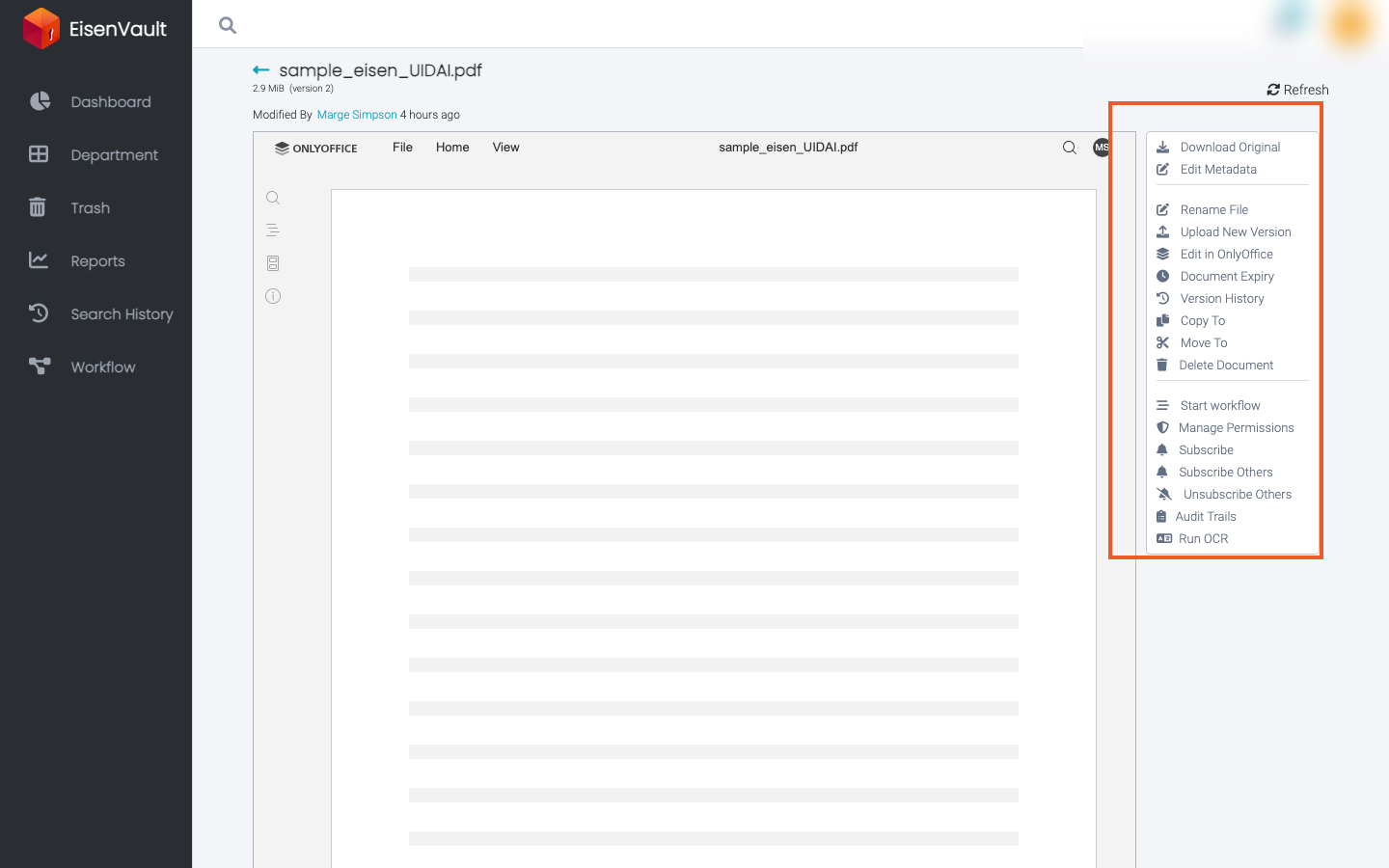The image size is (1389, 868).
Task: Choose Copy To action
Action: coord(1190,321)
